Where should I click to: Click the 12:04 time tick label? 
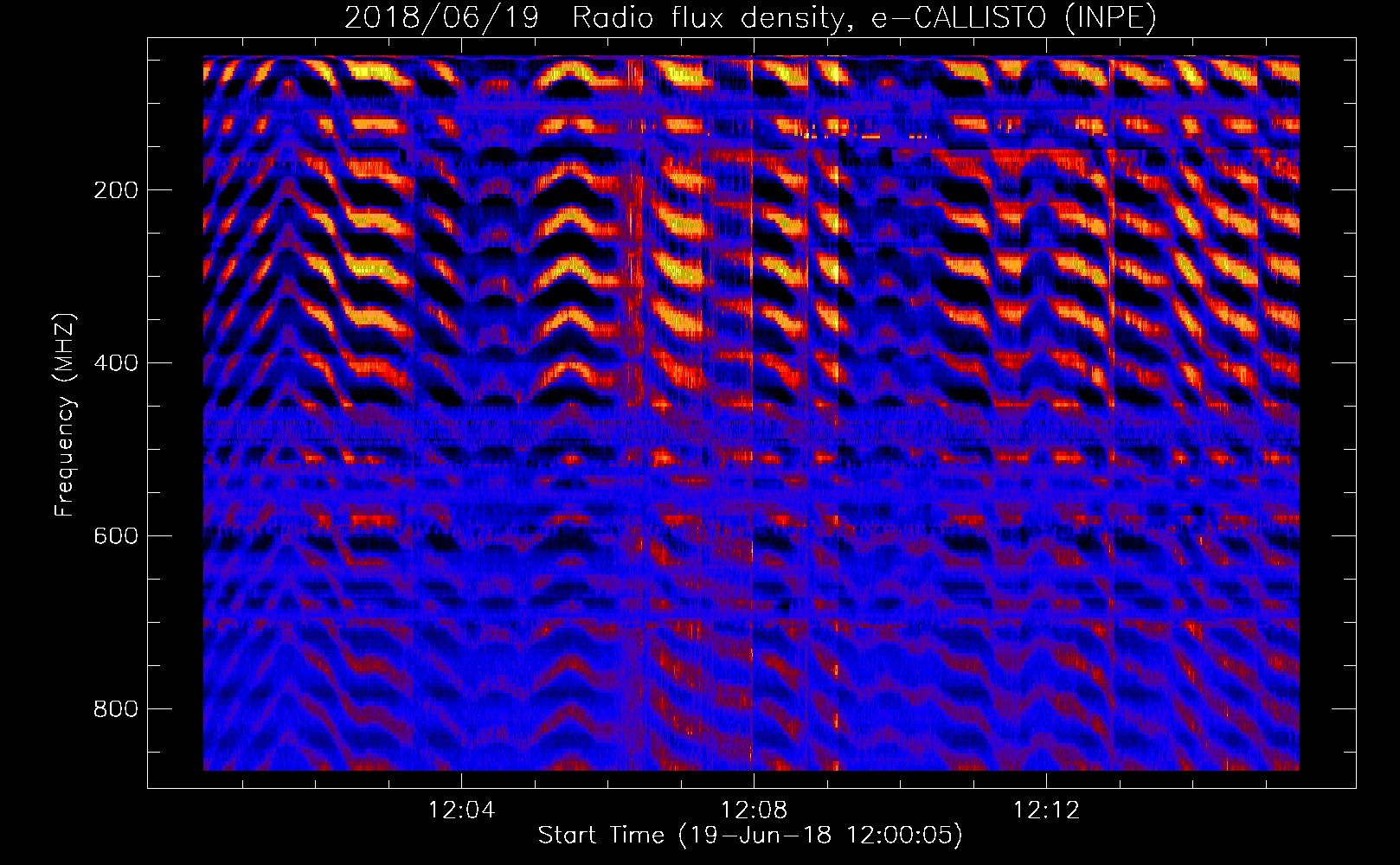click(x=462, y=811)
